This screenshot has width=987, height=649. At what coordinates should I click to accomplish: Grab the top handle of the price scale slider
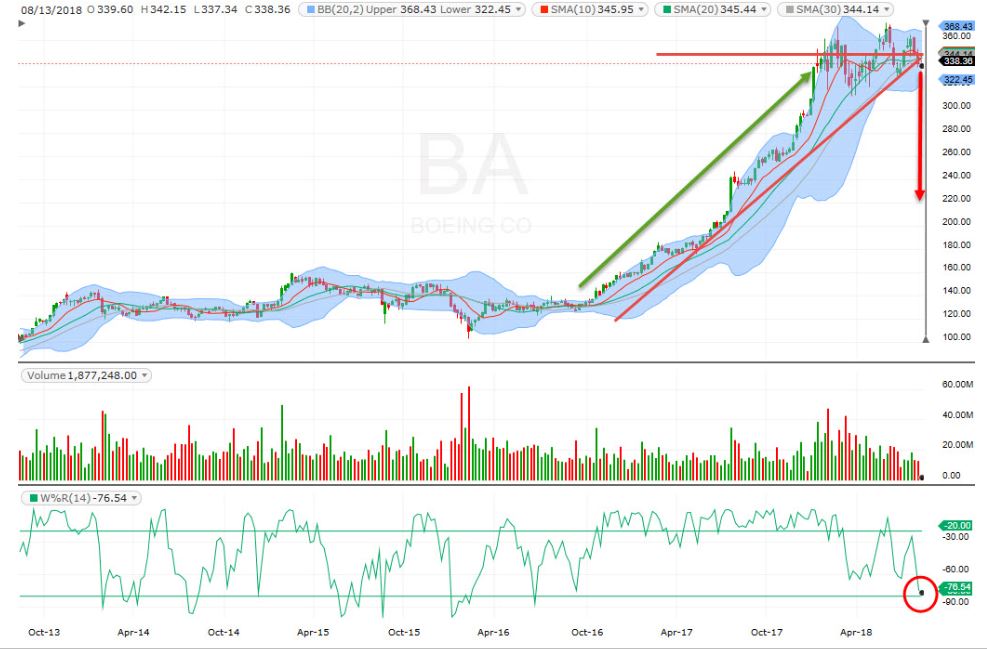click(x=925, y=23)
